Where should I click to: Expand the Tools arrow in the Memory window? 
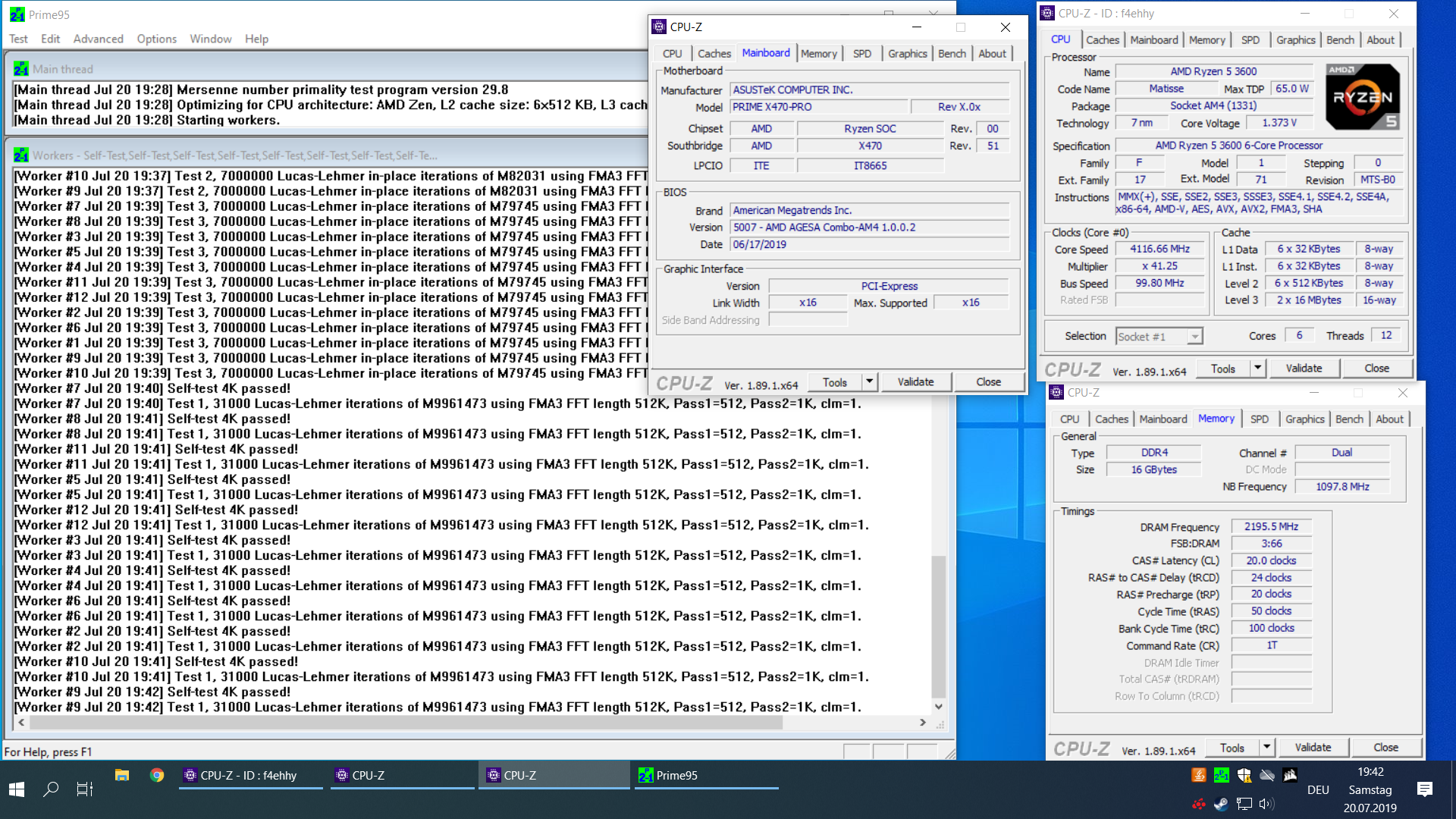[x=1266, y=748]
